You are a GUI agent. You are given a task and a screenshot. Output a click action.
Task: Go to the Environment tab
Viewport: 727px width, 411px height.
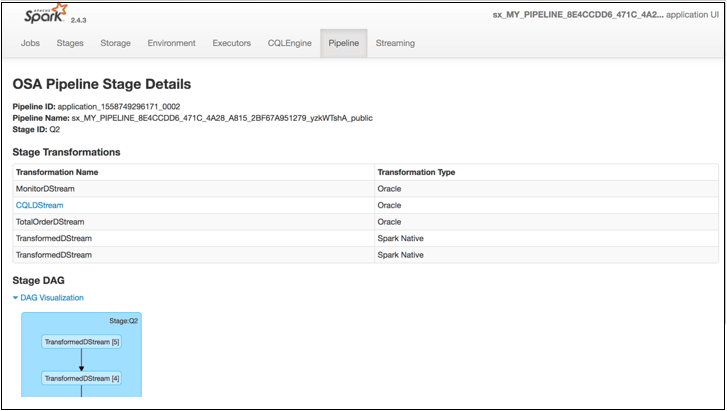coord(172,43)
